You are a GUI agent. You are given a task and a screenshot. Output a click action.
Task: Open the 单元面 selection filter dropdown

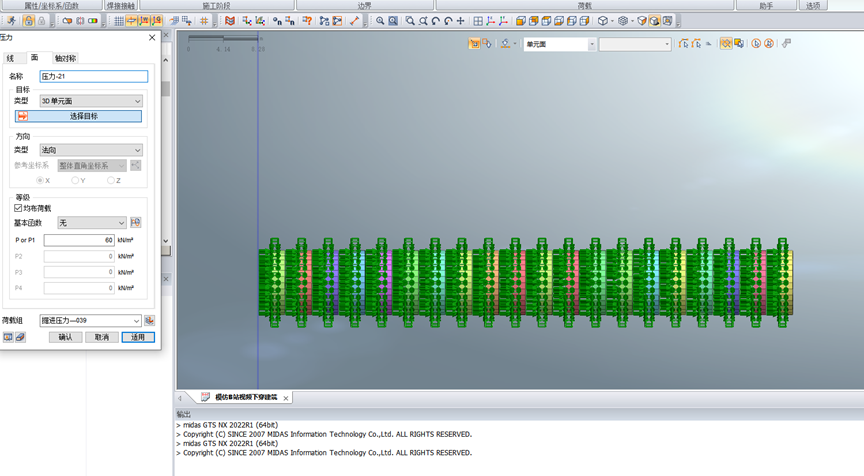tap(560, 44)
